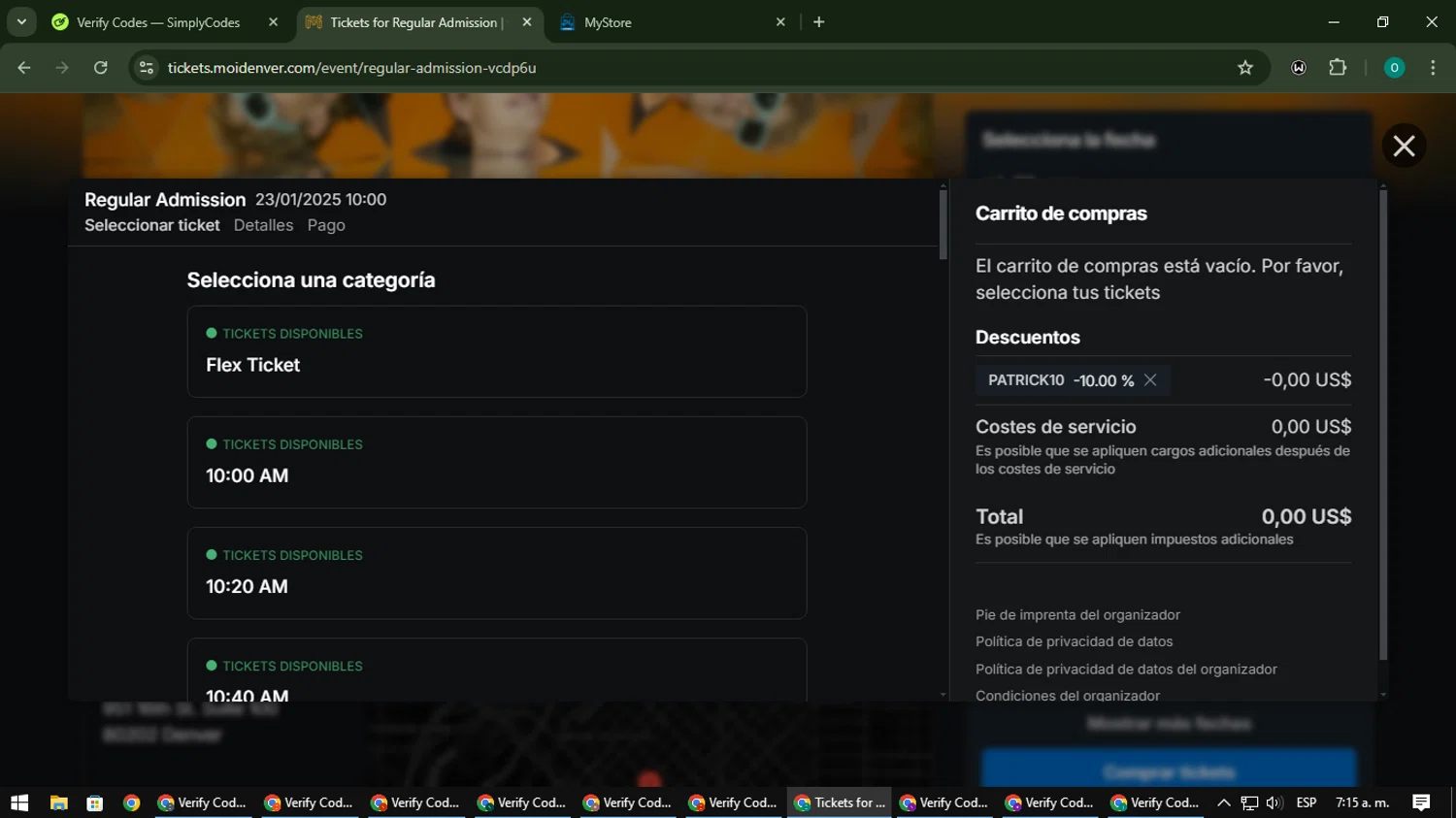Screen dimensions: 1456x818
Task: Click the PATRICK10 discount code label
Action: pyautogui.click(x=1026, y=380)
